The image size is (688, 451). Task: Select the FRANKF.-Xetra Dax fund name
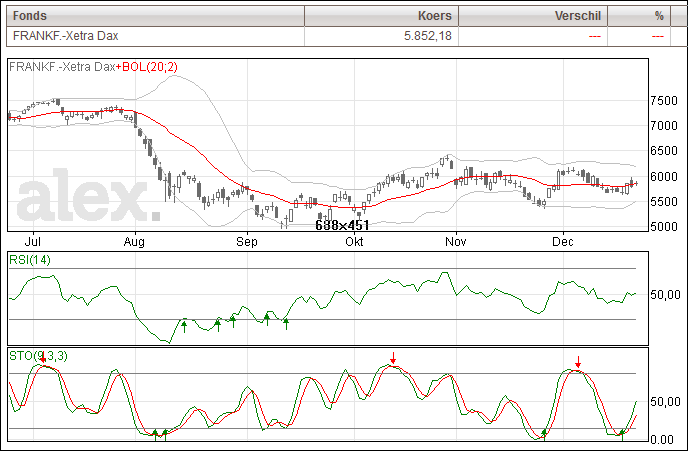click(x=65, y=36)
